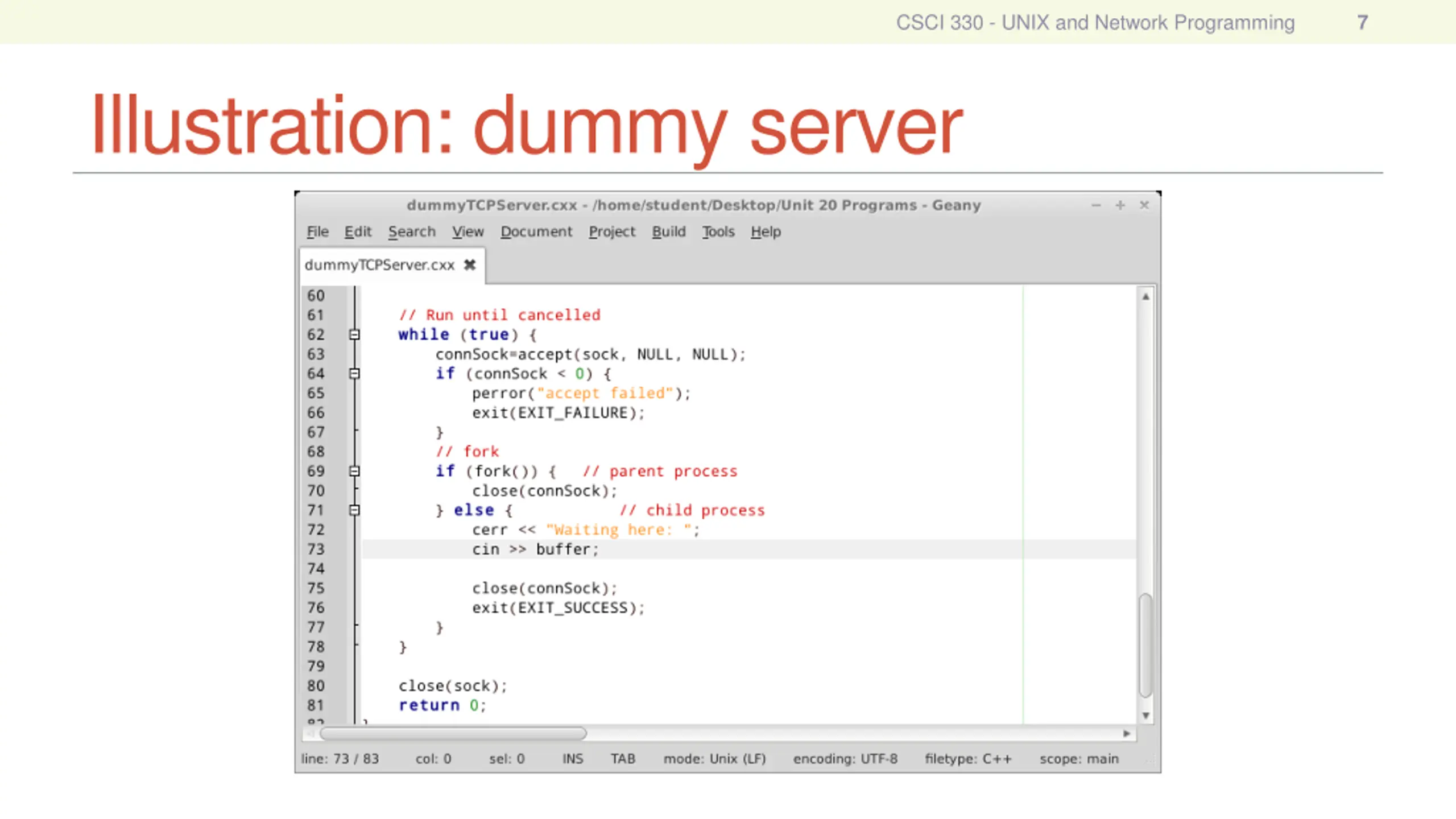
Task: Close the Geany window
Action: coord(1144,205)
